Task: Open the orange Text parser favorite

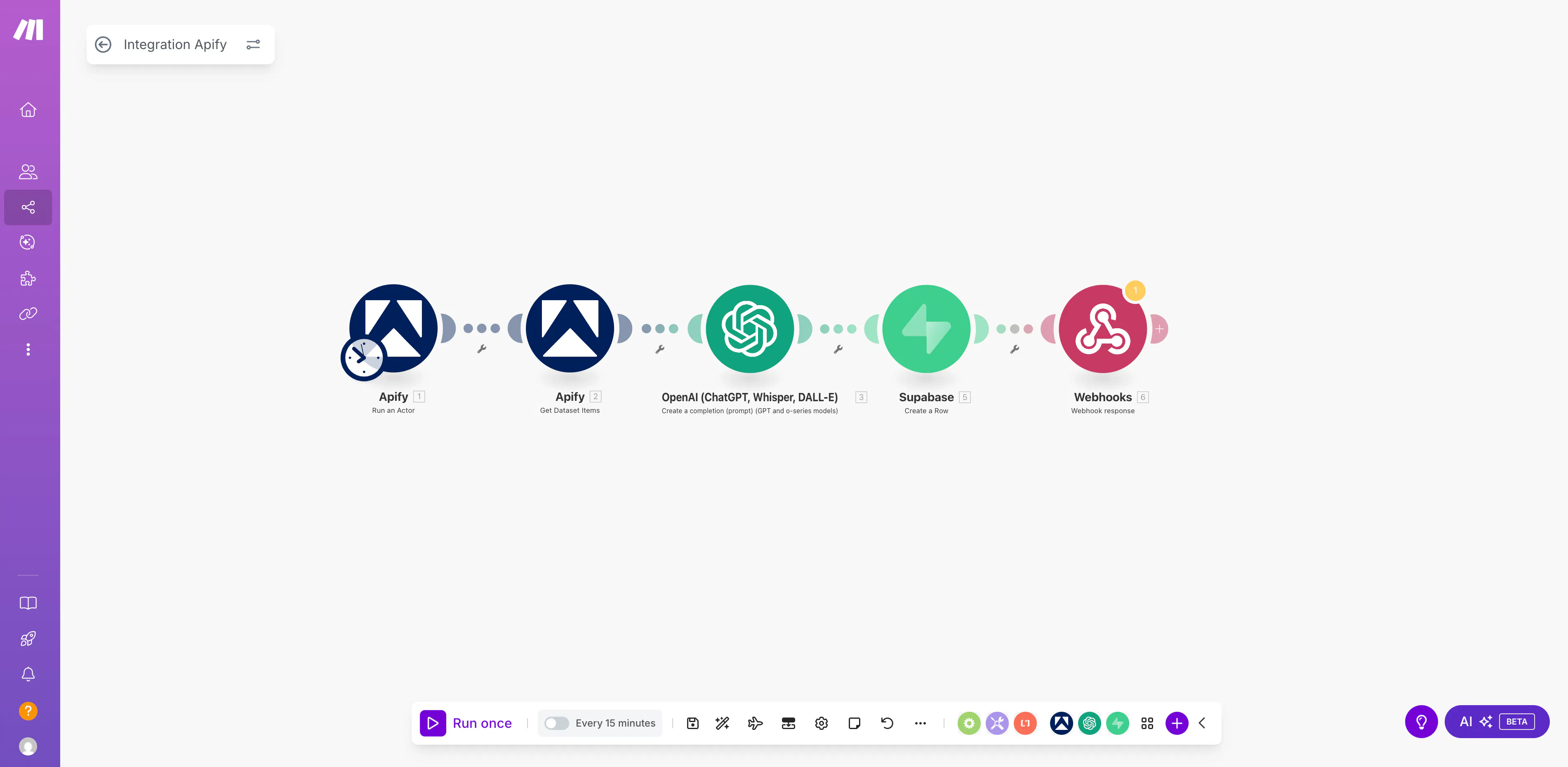Action: coord(1025,723)
